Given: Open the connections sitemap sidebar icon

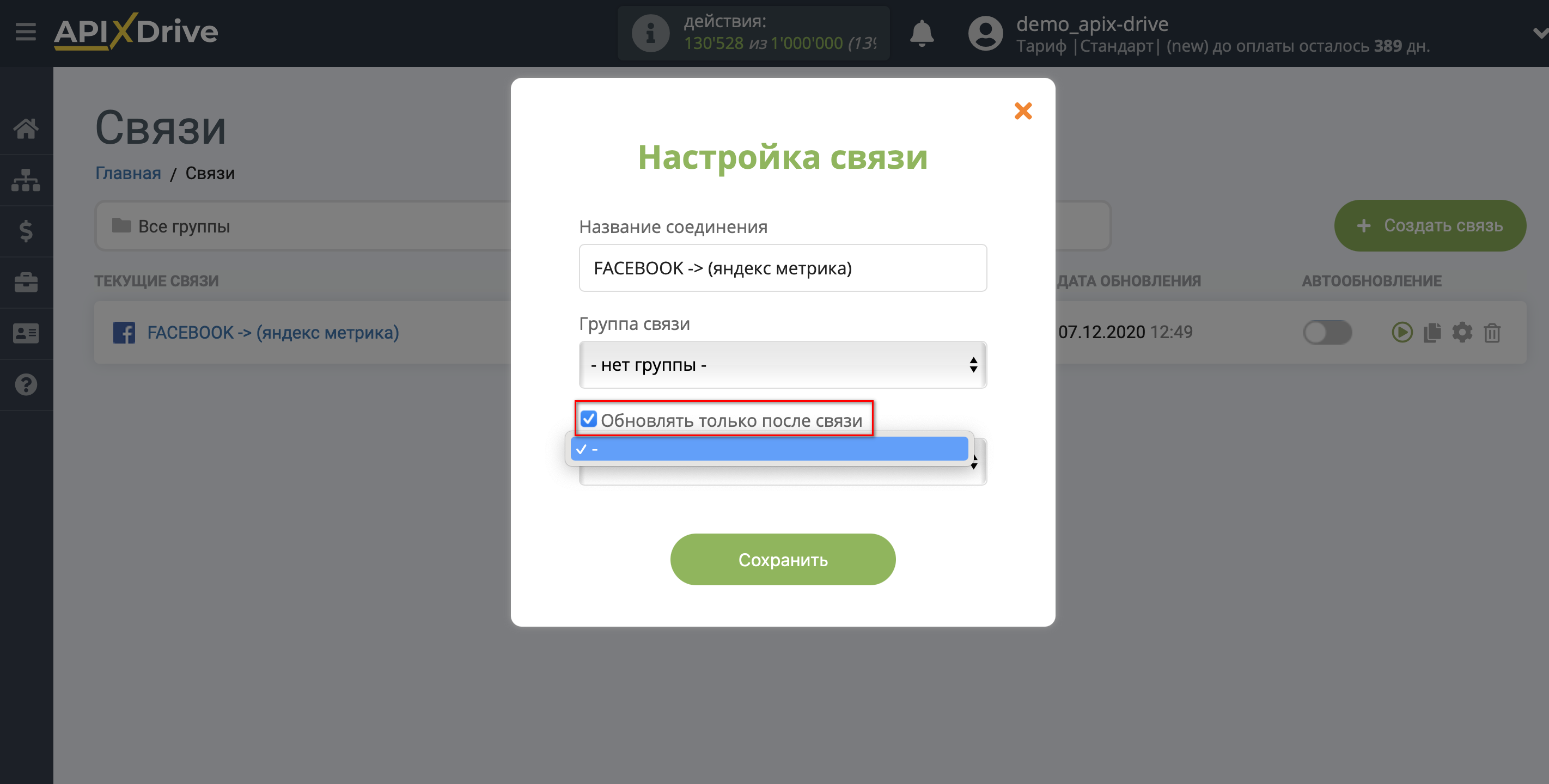Looking at the screenshot, I should [26, 180].
